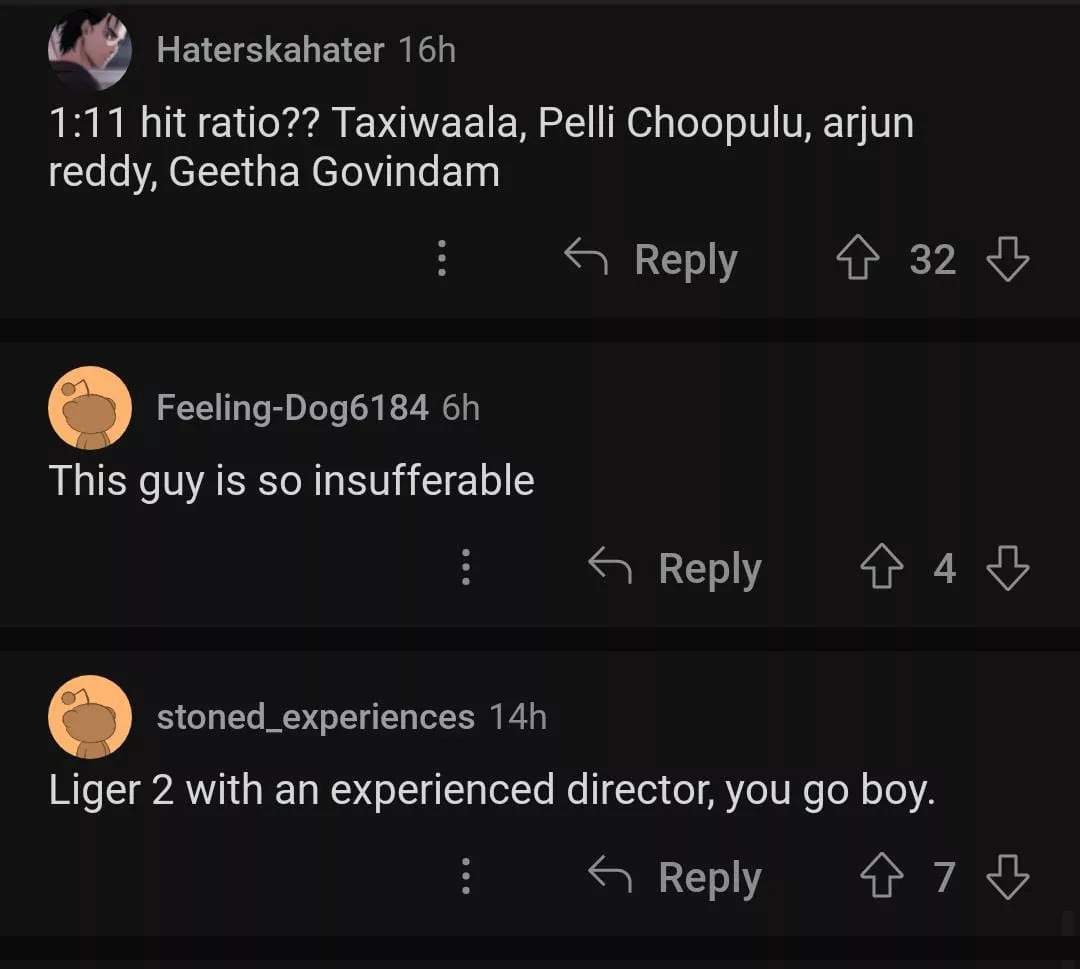Image resolution: width=1080 pixels, height=969 pixels.
Task: Reply to stoned_experiences' Liger 2 comment
Action: (676, 878)
